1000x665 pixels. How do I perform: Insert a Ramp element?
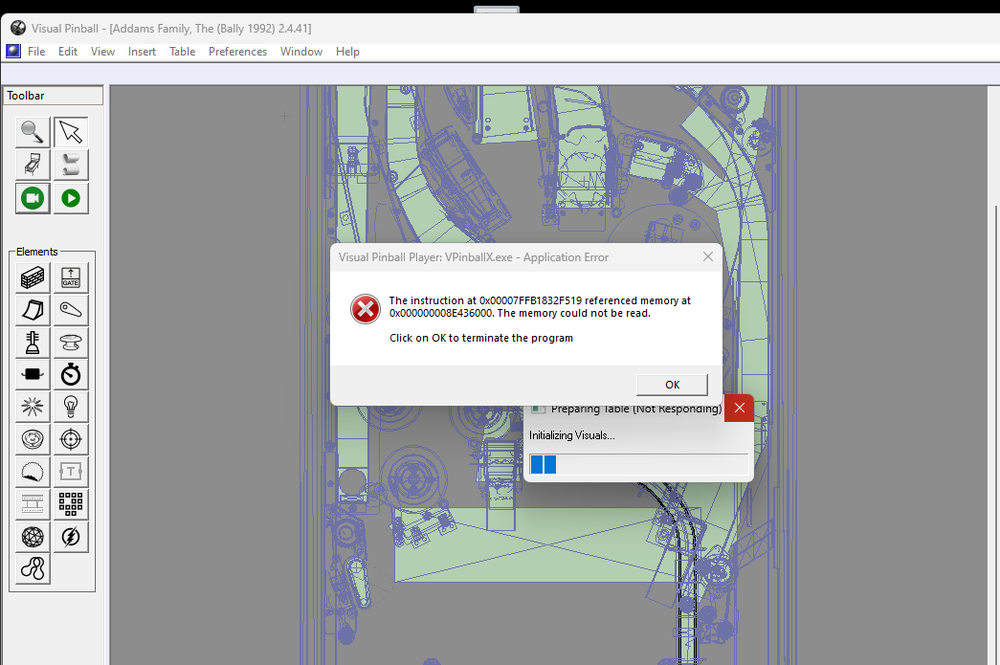coord(31,310)
